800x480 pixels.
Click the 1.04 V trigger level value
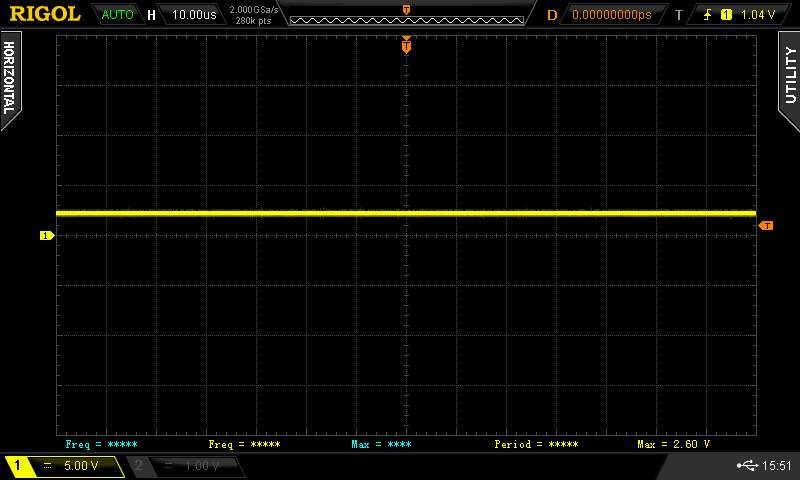click(760, 15)
